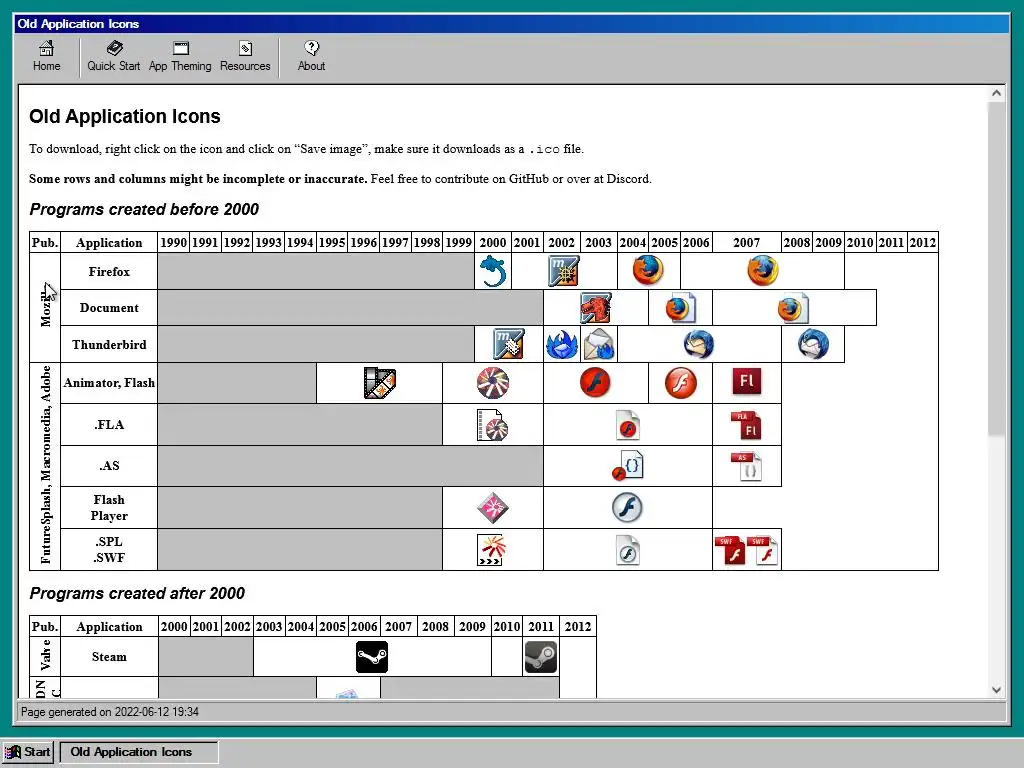1024x768 pixels.
Task: Select the 2000 Thunderbird row Mozilla mail icon
Action: pyautogui.click(x=508, y=344)
